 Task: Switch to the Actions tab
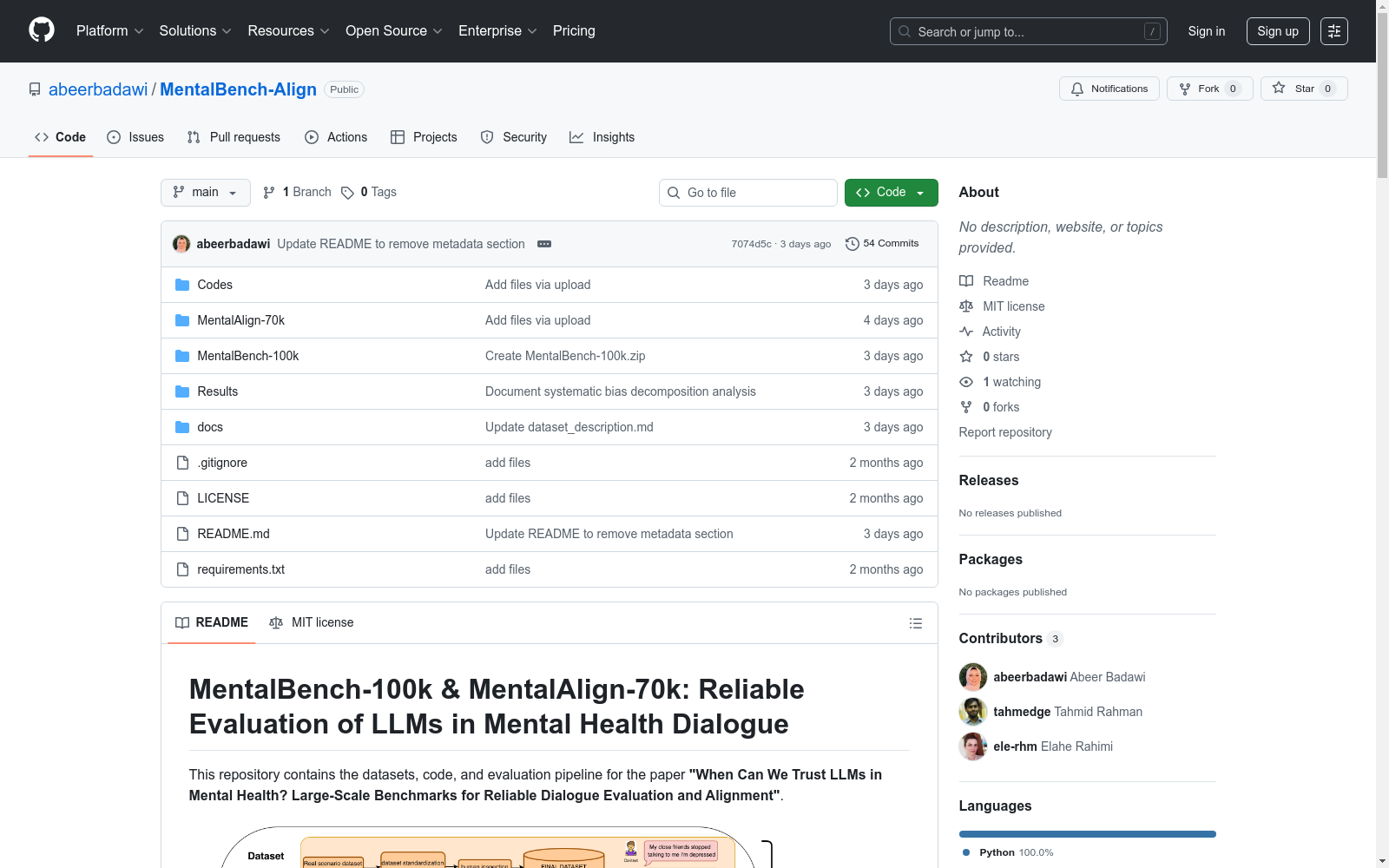click(336, 137)
